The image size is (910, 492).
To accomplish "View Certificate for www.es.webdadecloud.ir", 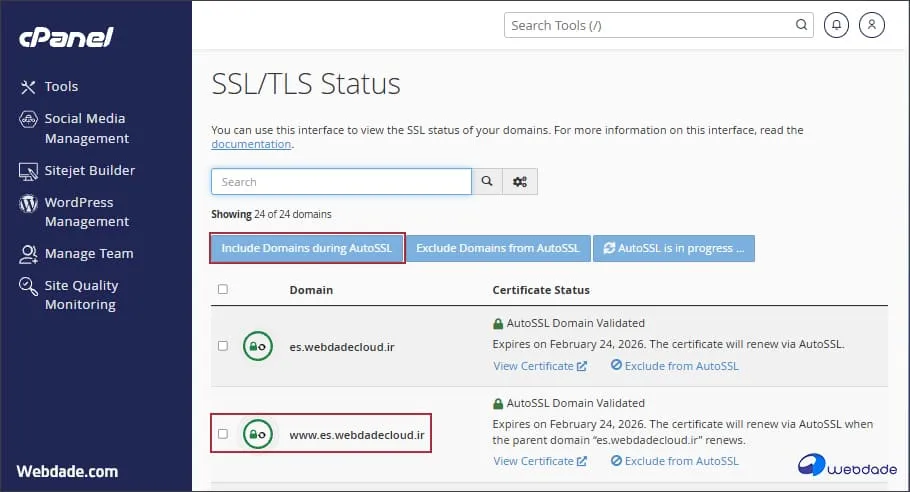I will [540, 461].
